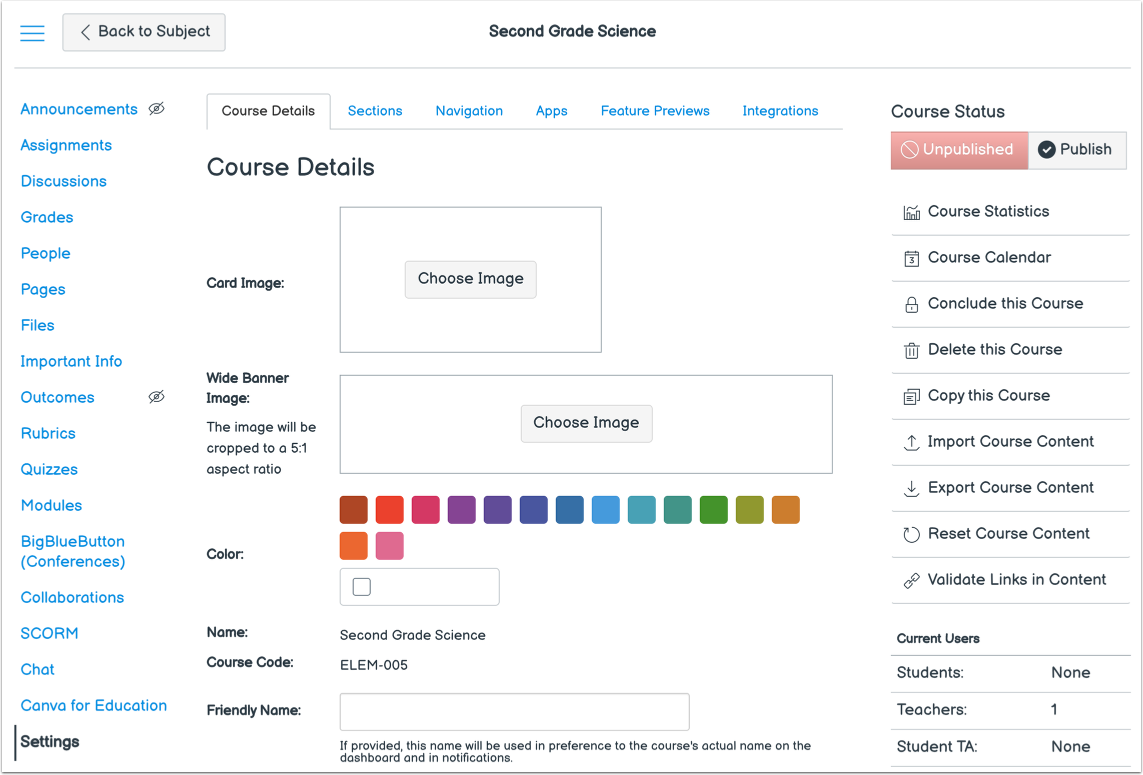Switch to the Navigation tab
This screenshot has width=1143, height=775.
point(469,111)
